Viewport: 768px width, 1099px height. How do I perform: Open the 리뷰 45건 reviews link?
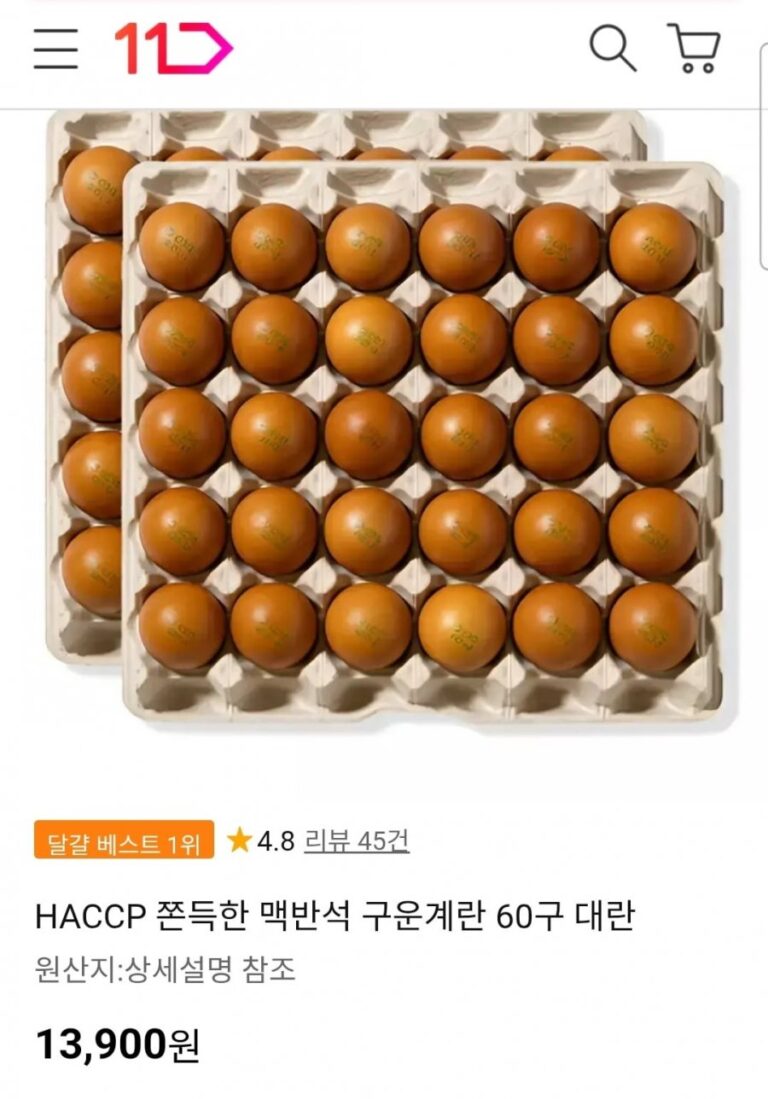tap(357, 840)
